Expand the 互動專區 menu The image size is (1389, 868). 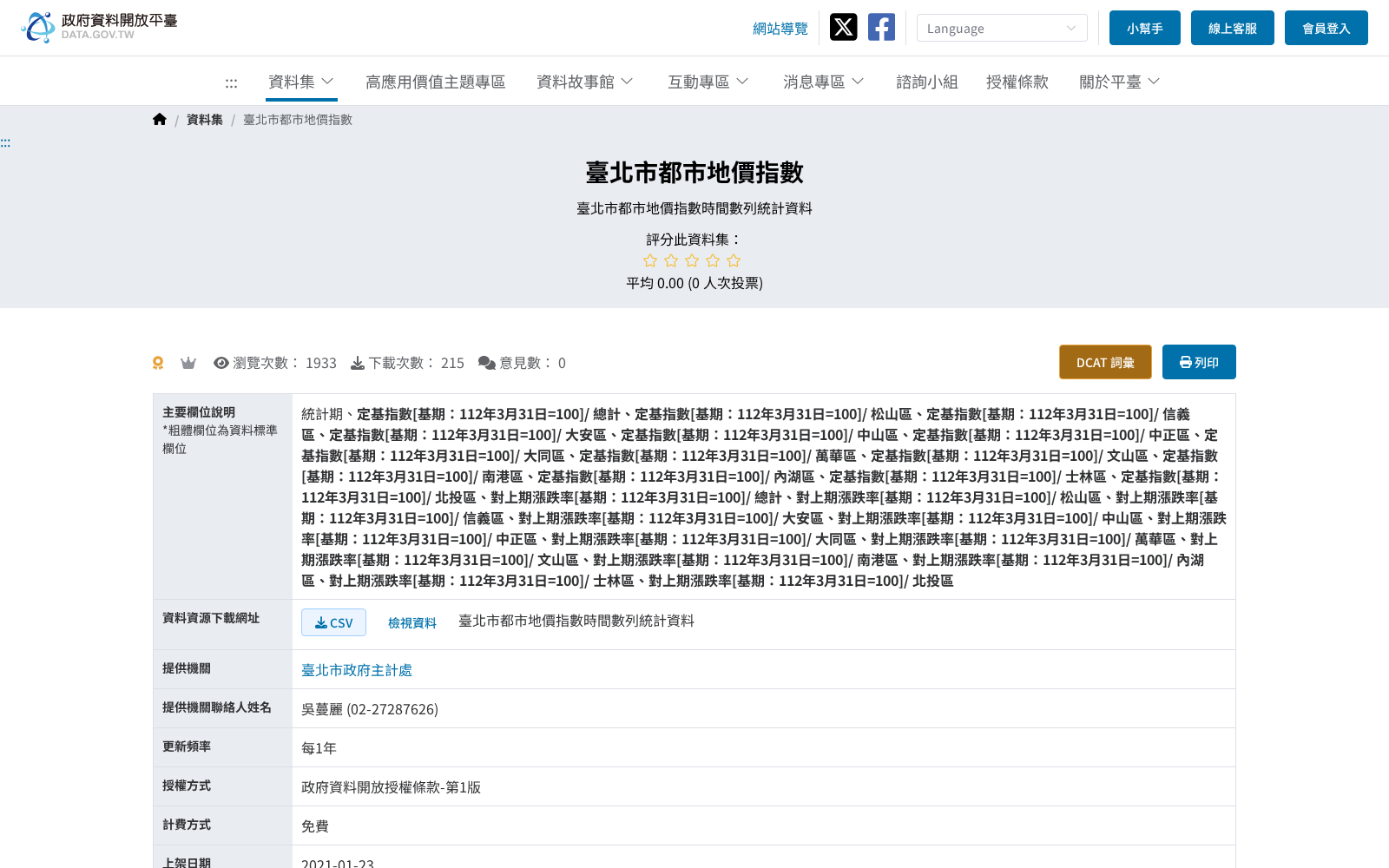pos(708,82)
